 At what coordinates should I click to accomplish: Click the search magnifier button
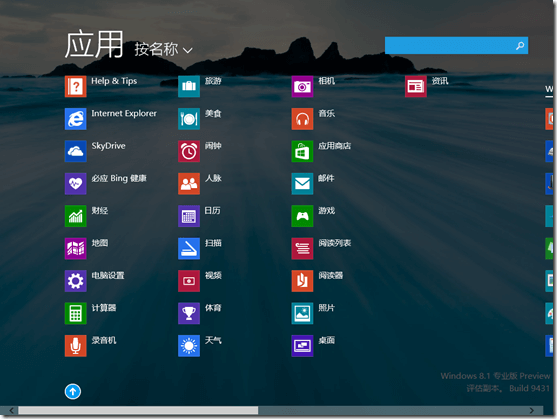click(x=520, y=45)
